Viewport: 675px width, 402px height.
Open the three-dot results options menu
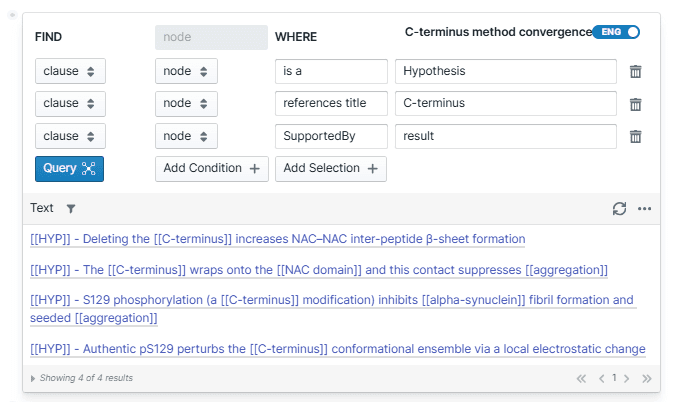pos(644,209)
